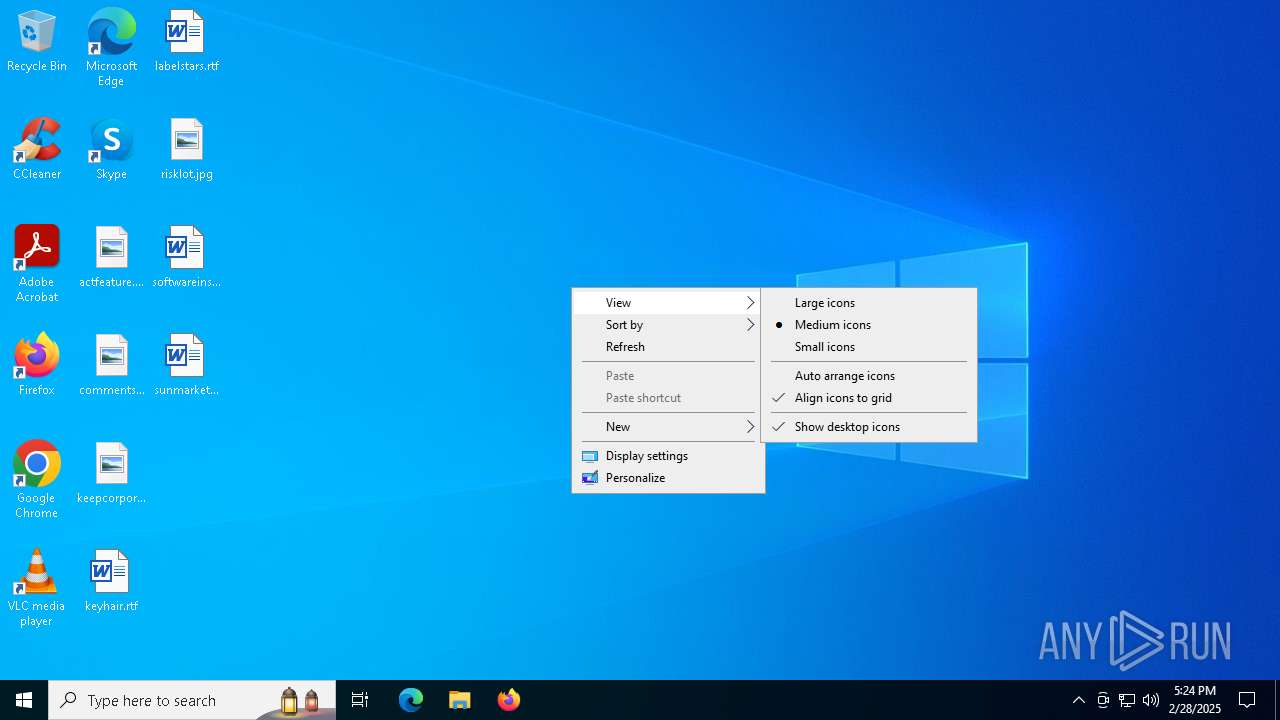The image size is (1280, 720).
Task: Select the VLC media player shortcut
Action: (x=37, y=588)
